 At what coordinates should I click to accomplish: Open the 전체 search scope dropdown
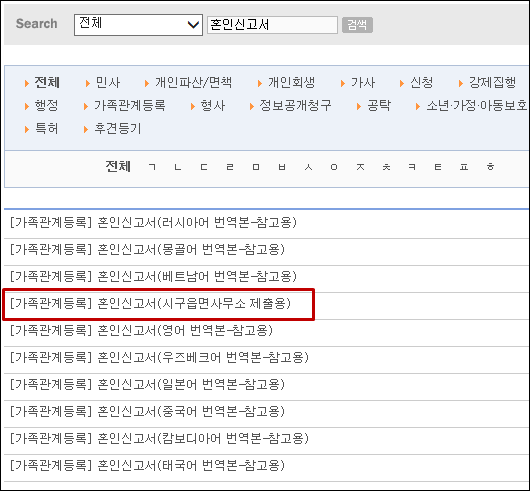(138, 25)
